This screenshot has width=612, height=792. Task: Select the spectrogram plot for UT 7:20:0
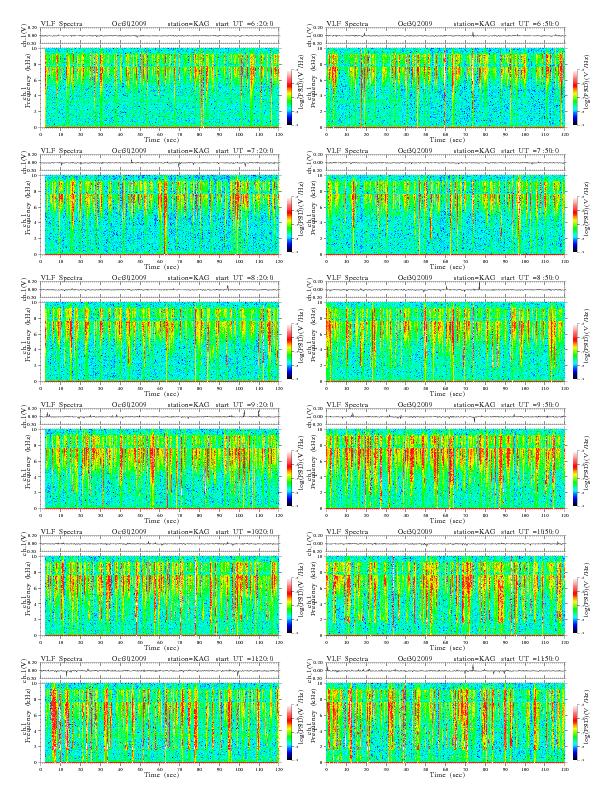click(x=160, y=215)
